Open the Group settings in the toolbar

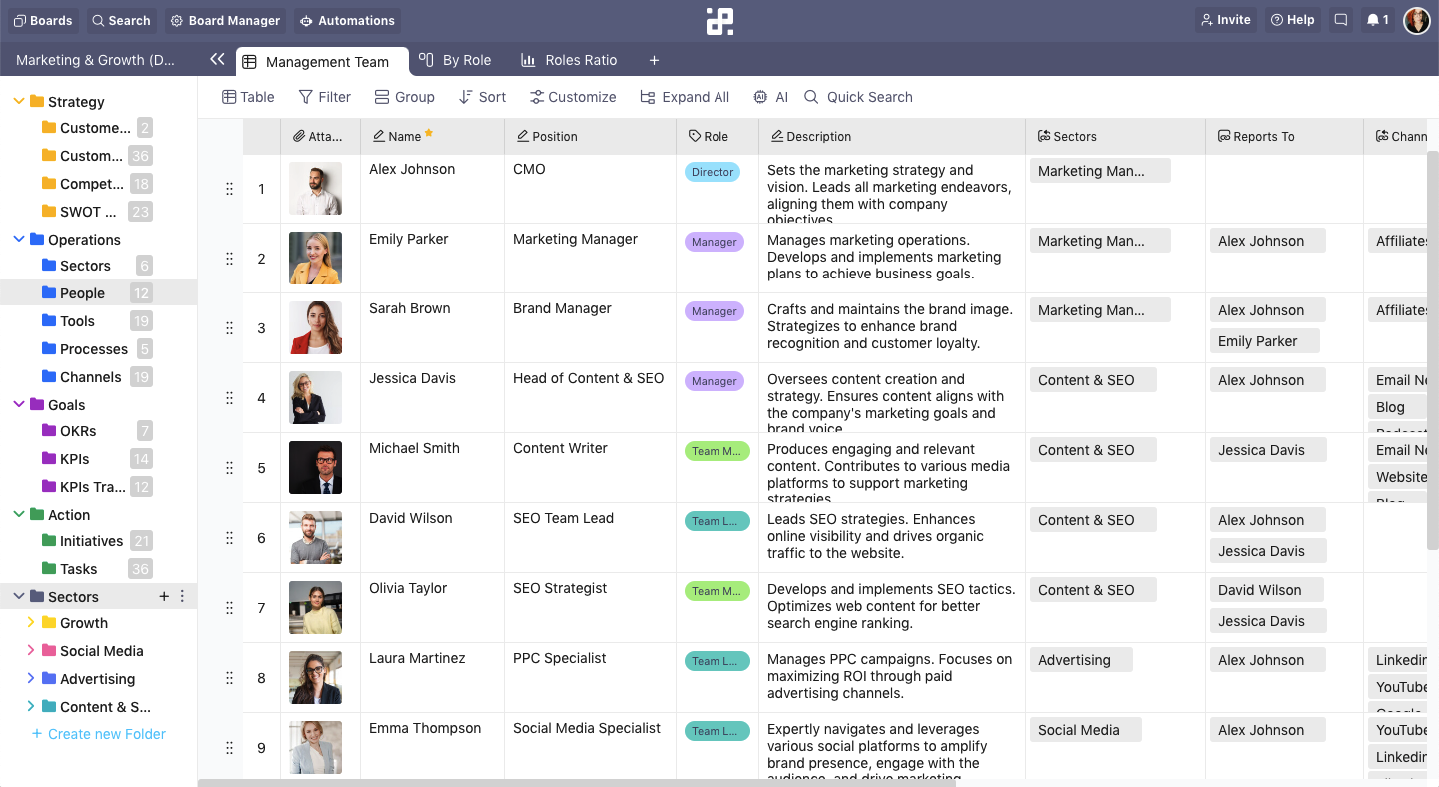404,96
